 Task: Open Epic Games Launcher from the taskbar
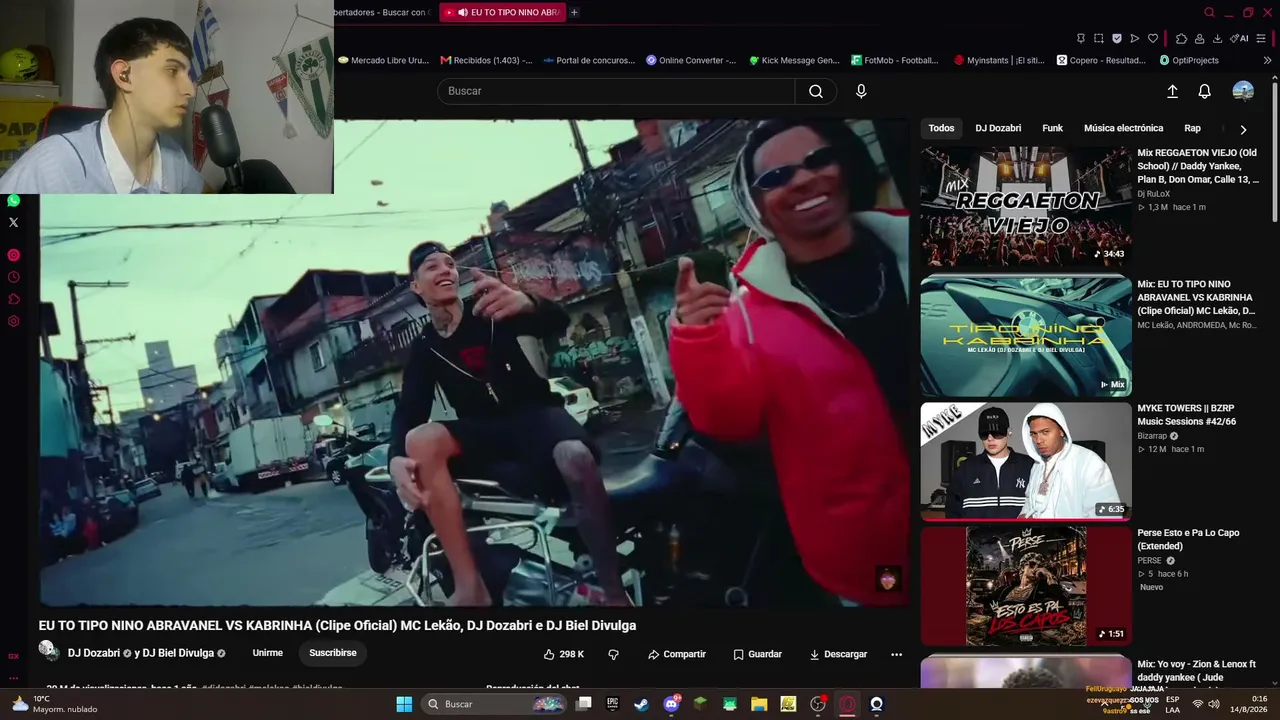tap(612, 704)
